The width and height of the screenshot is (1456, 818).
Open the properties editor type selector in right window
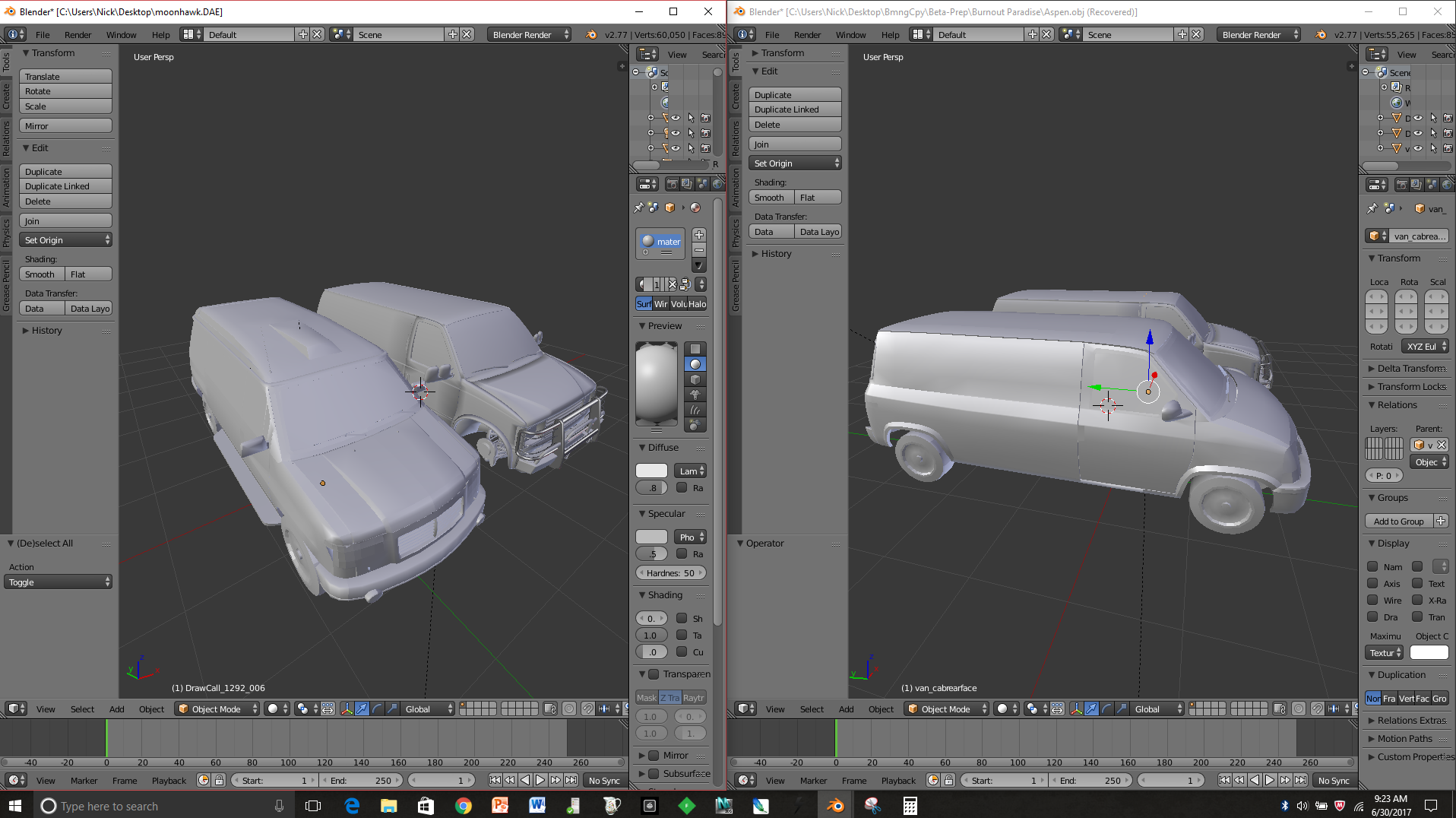tap(1377, 184)
